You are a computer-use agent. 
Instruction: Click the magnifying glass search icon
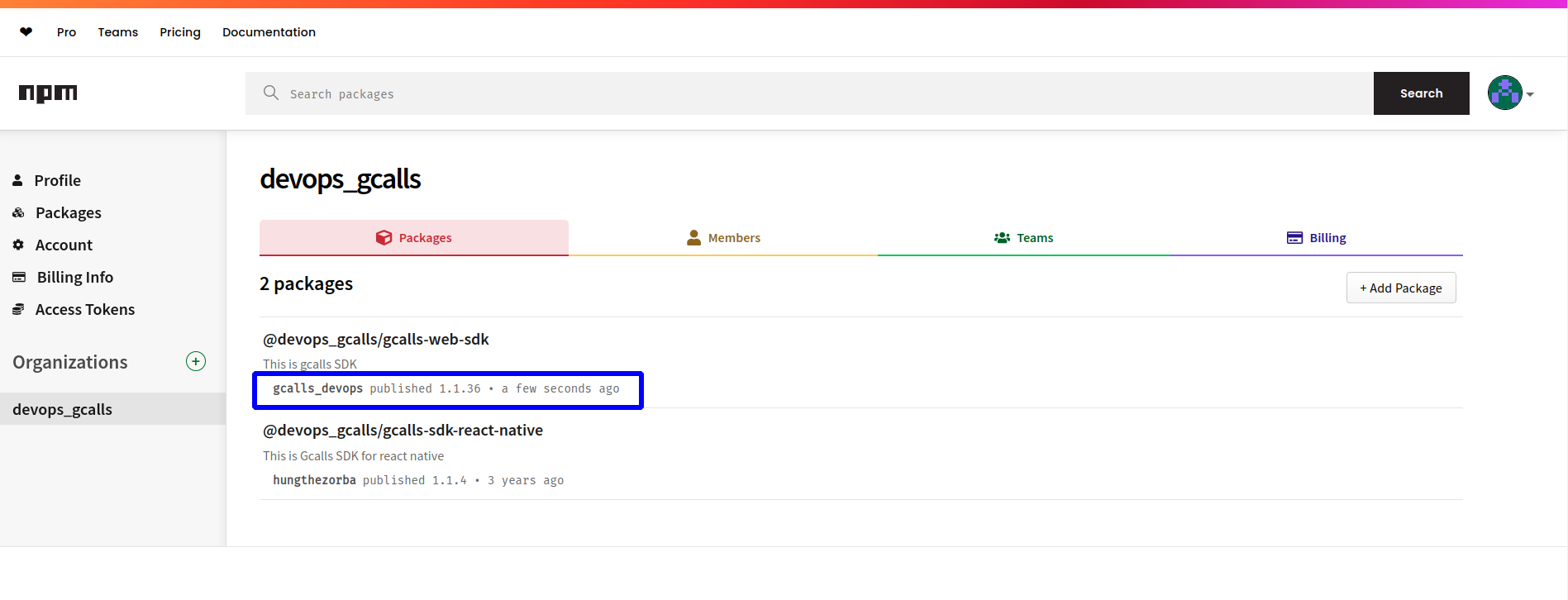coord(270,93)
